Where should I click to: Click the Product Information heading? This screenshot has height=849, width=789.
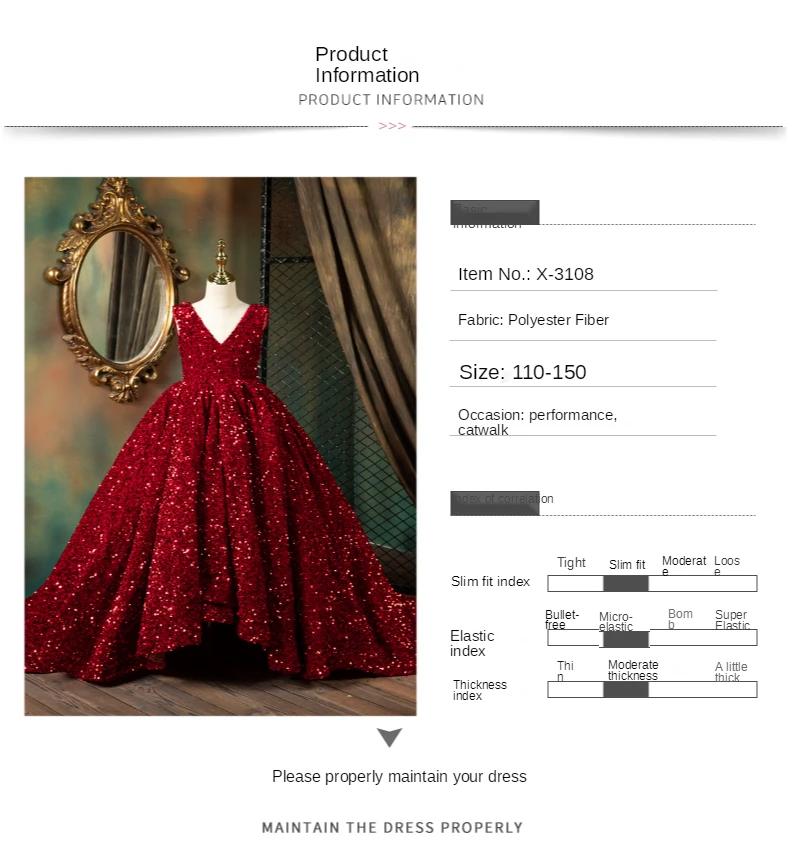click(x=367, y=64)
